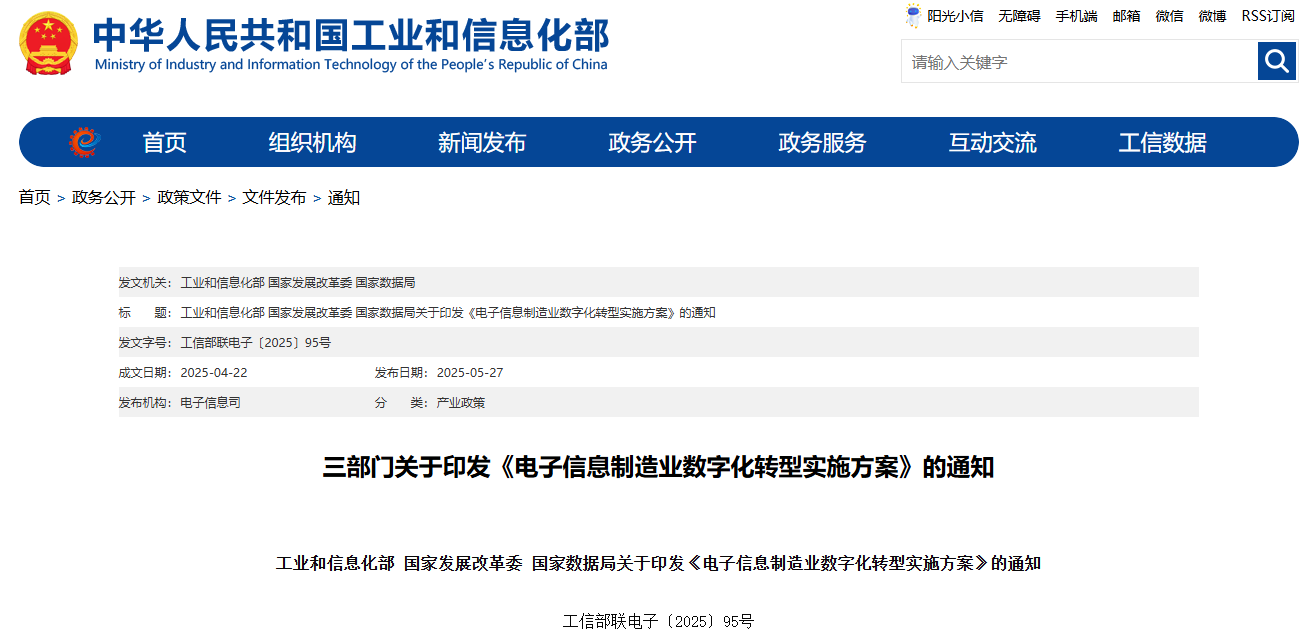Viewport: 1312px width, 631px height.
Task: Click the 微信 WeChat link
Action: point(1169,15)
